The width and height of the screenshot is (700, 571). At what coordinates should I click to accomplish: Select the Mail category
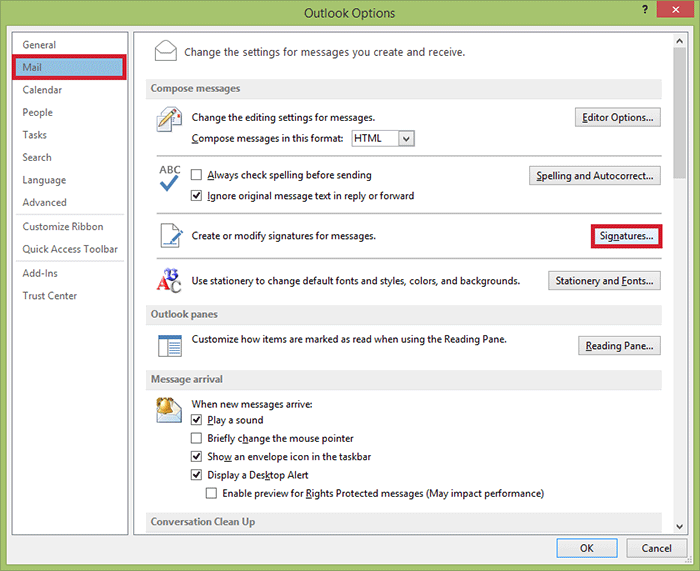click(x=70, y=67)
